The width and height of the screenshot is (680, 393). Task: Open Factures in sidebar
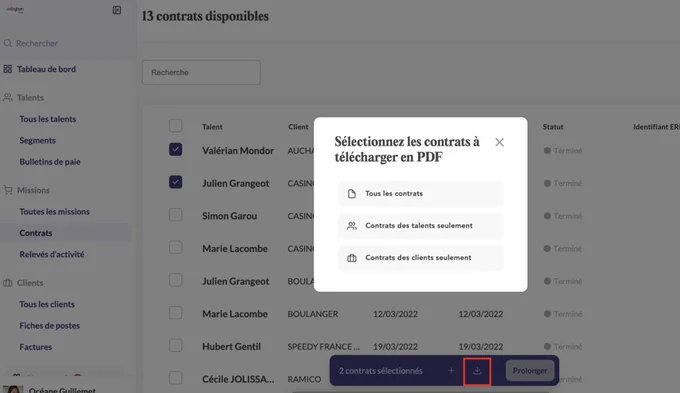tap(36, 347)
